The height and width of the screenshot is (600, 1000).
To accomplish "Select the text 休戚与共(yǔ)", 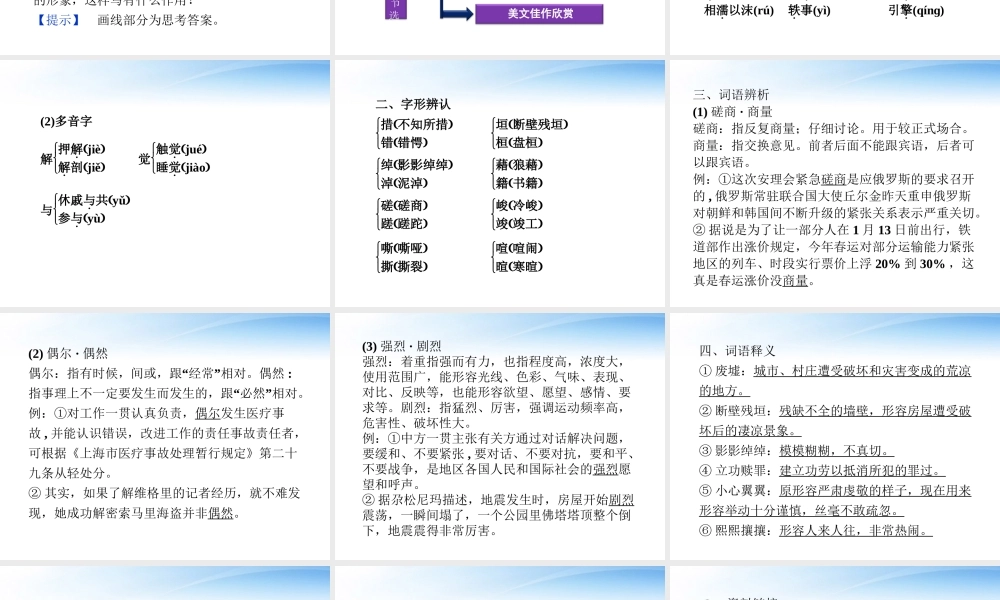I will pos(94,200).
